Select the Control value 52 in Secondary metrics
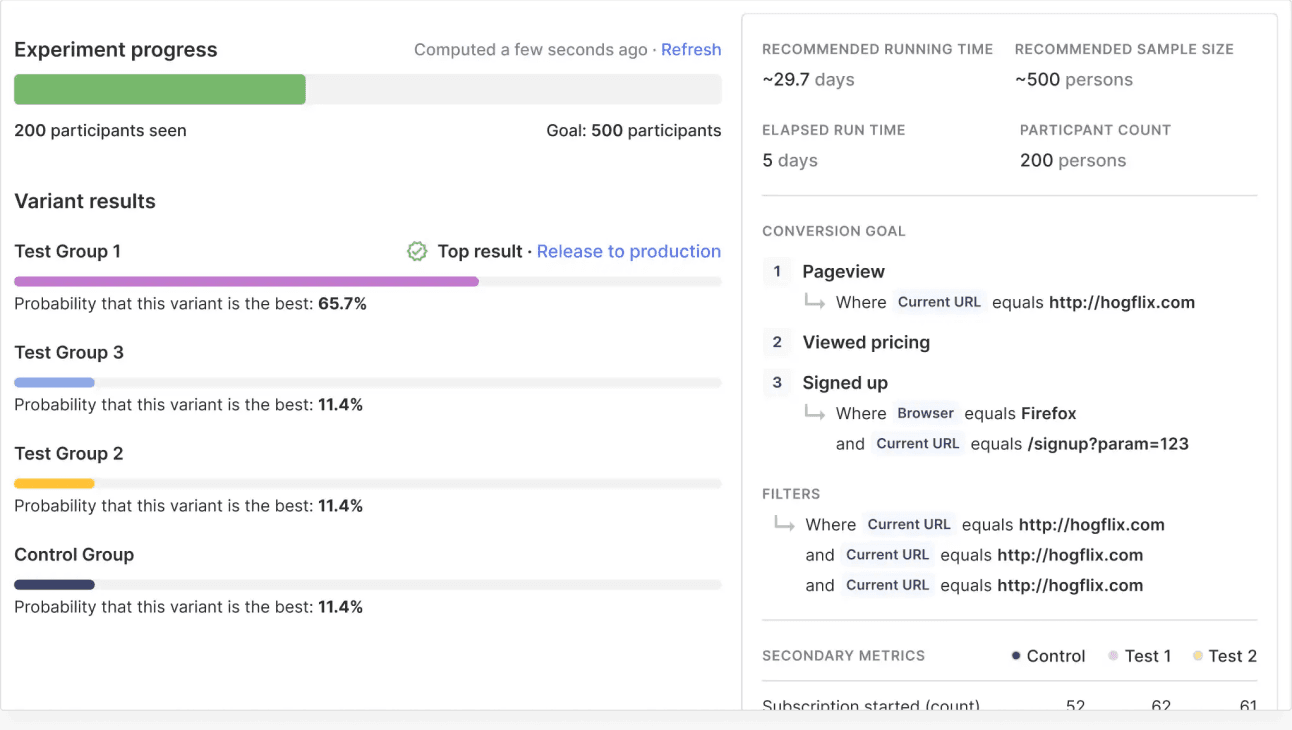The image size is (1292, 730). tap(1075, 706)
